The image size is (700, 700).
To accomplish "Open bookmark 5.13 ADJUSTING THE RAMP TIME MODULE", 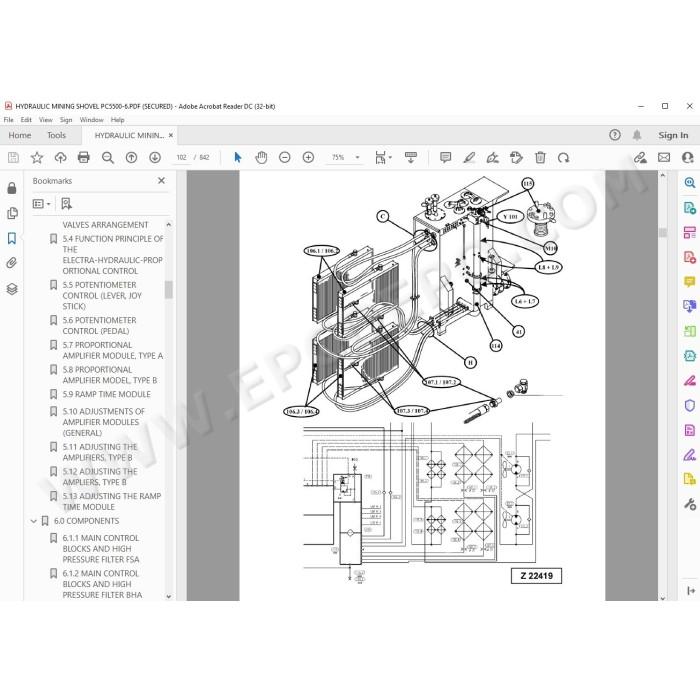I will tap(112, 501).
